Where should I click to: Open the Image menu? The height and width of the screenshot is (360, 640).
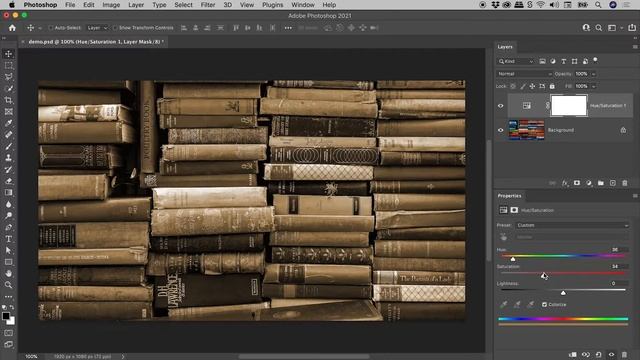pyautogui.click(x=111, y=5)
